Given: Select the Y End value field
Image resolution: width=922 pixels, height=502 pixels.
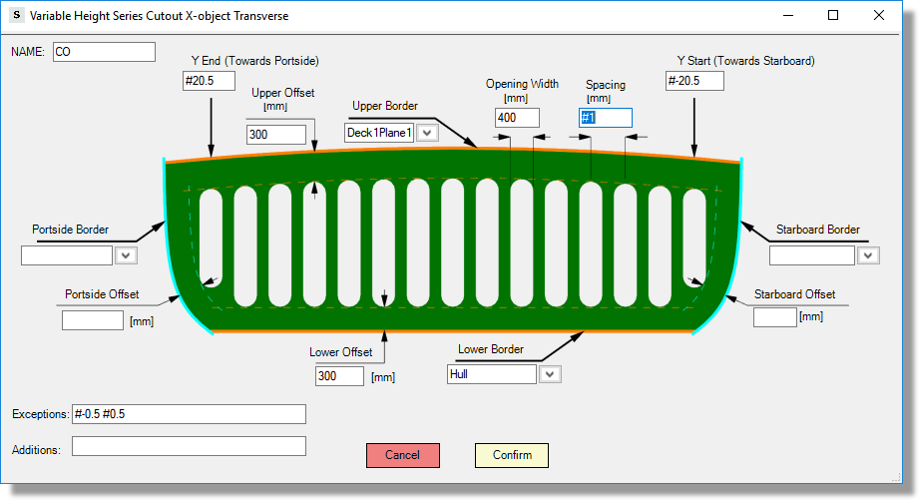Looking at the screenshot, I should coord(209,81).
